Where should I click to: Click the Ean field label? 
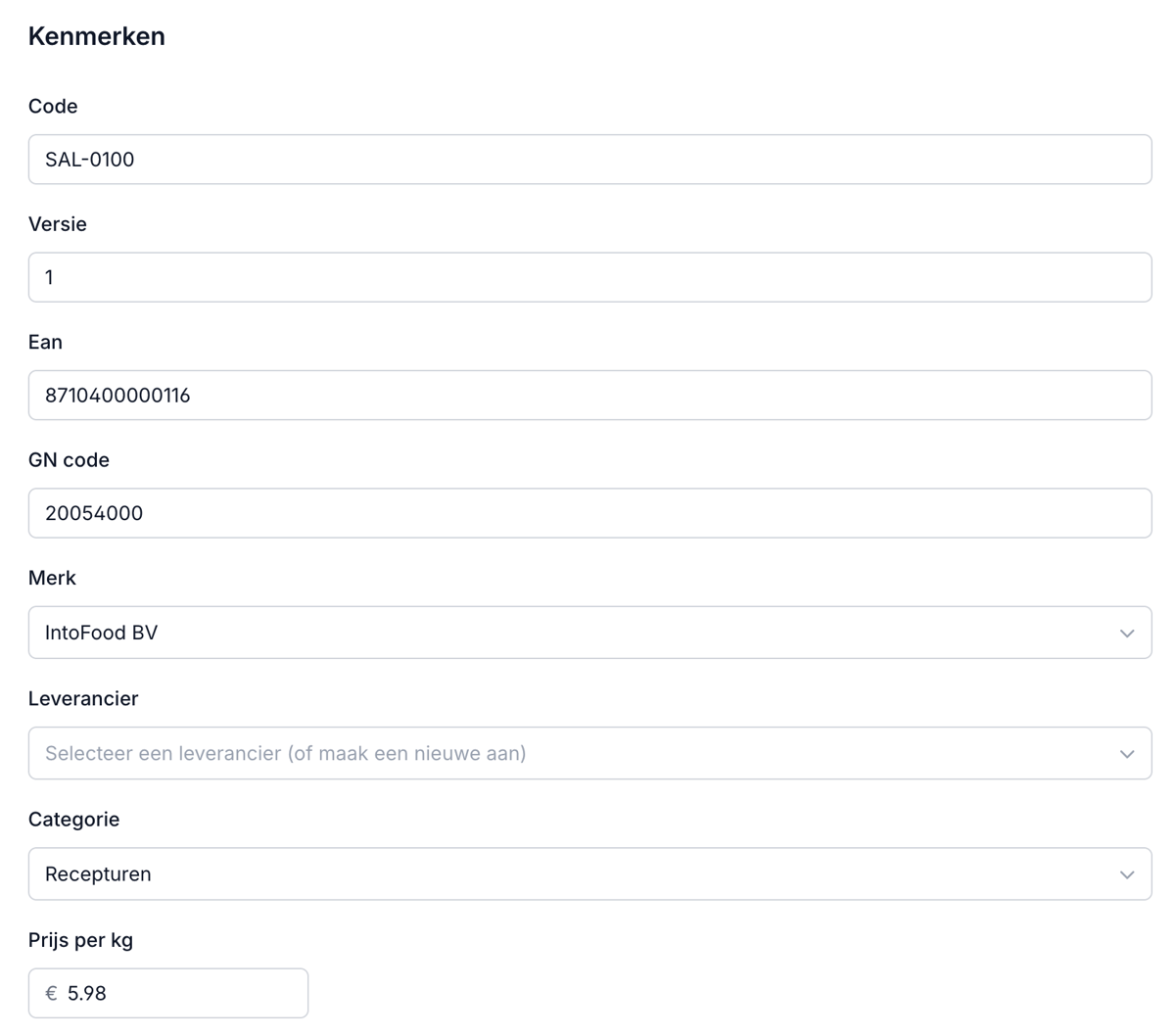tap(45, 342)
